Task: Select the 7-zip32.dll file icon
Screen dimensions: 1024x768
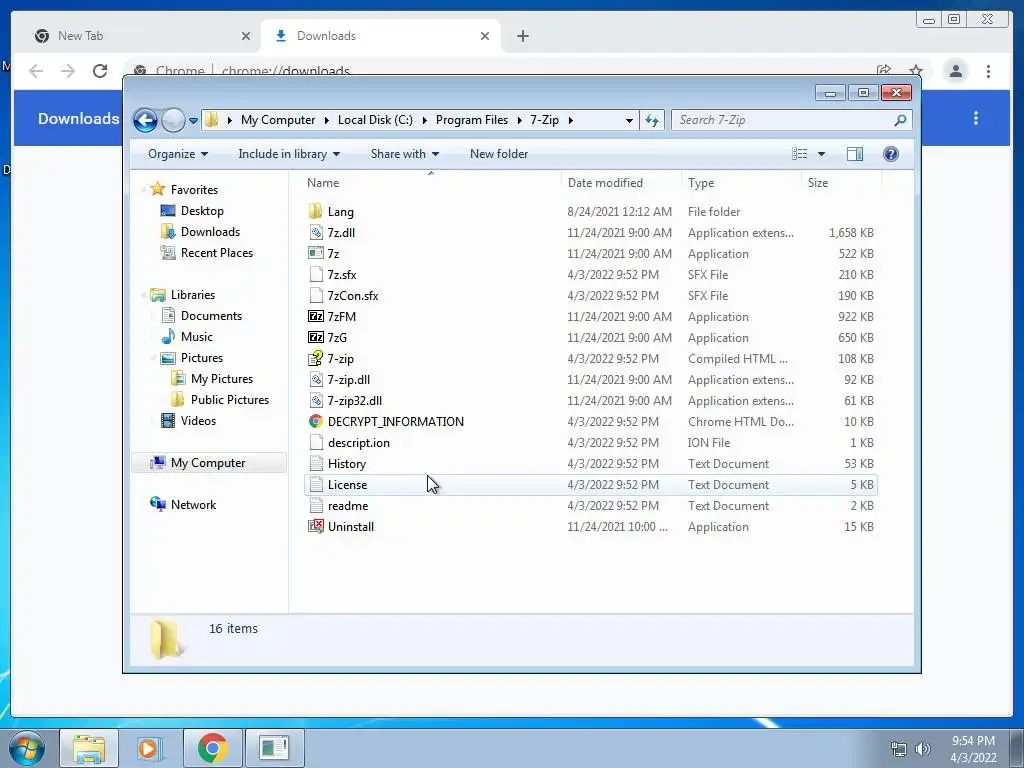Action: tap(315, 400)
